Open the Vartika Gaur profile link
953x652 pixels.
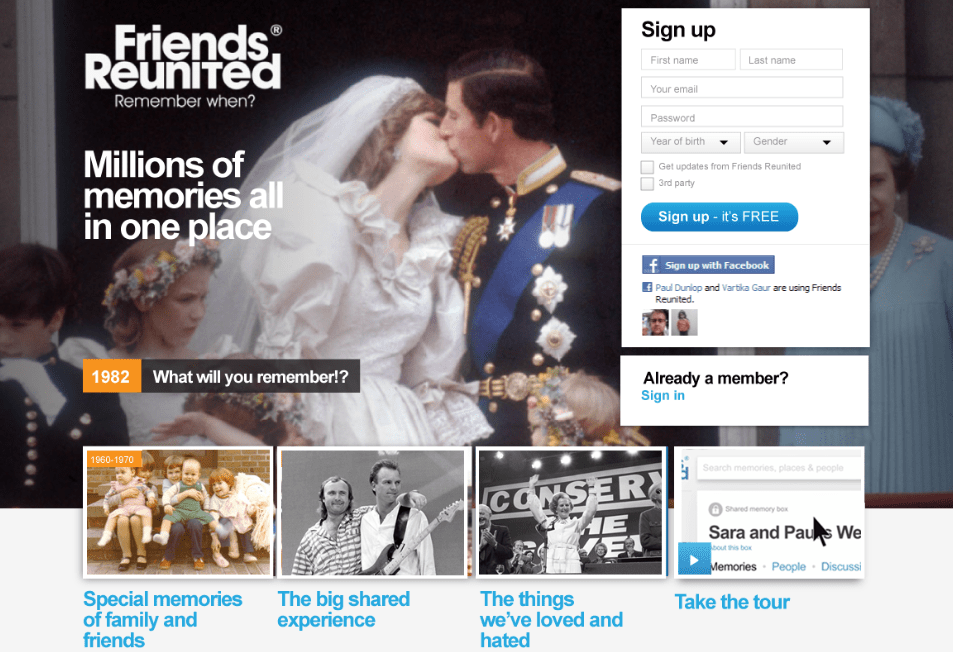(746, 288)
